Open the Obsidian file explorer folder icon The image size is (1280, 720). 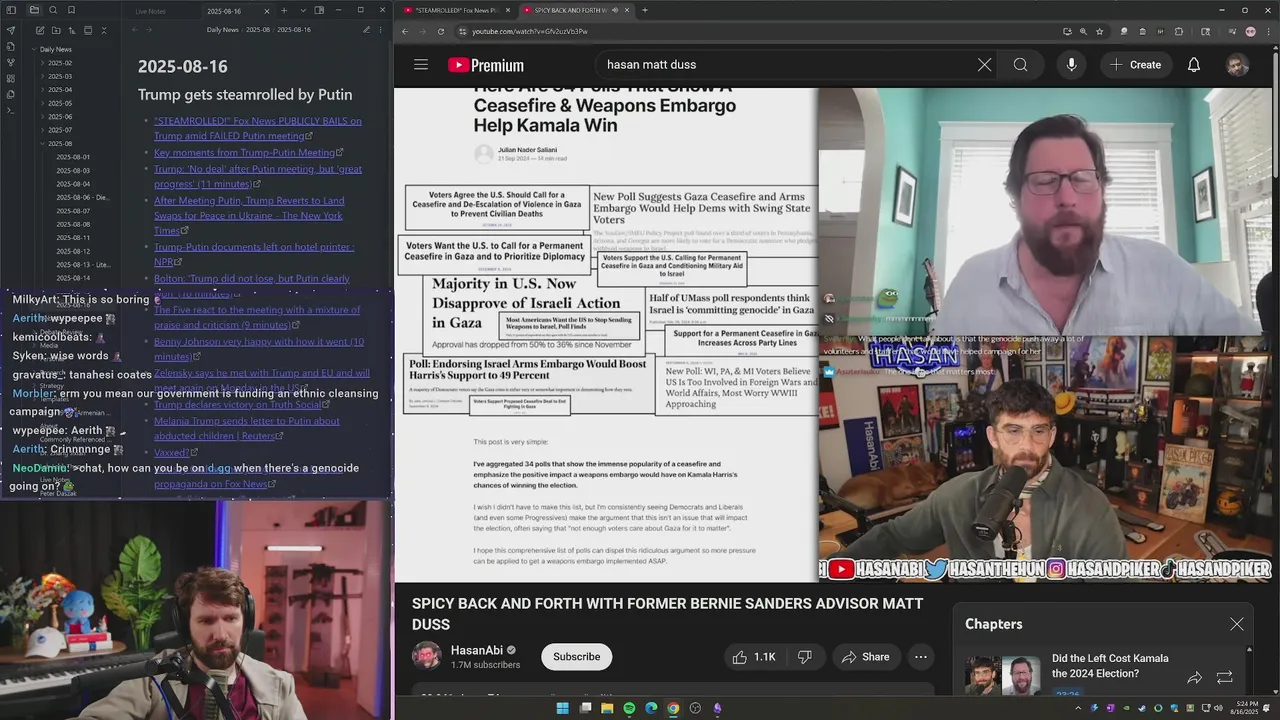pos(34,10)
